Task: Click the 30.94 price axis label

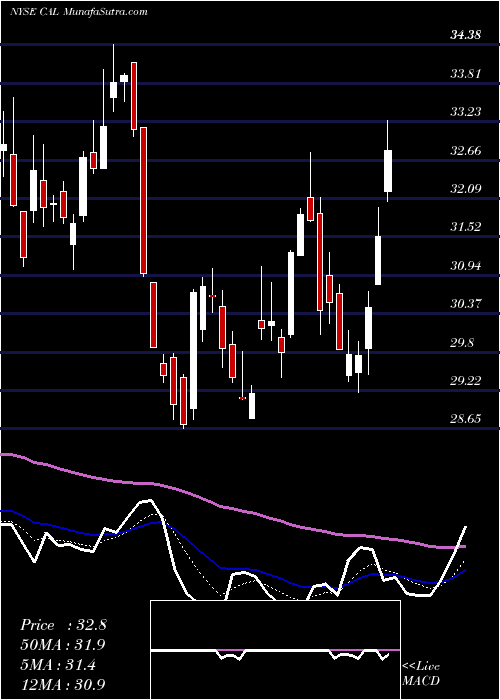Action: [466, 266]
